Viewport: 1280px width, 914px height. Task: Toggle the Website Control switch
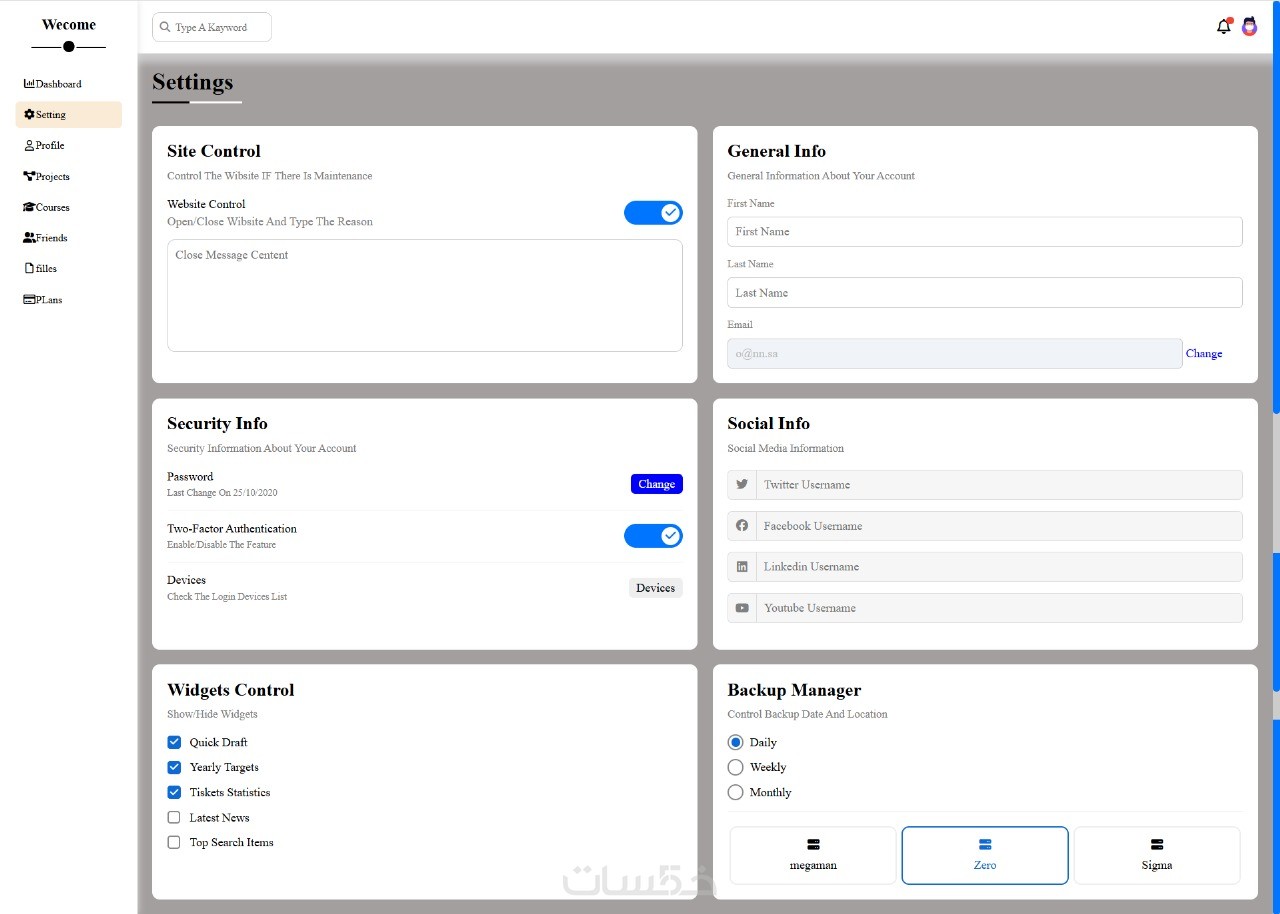(653, 213)
